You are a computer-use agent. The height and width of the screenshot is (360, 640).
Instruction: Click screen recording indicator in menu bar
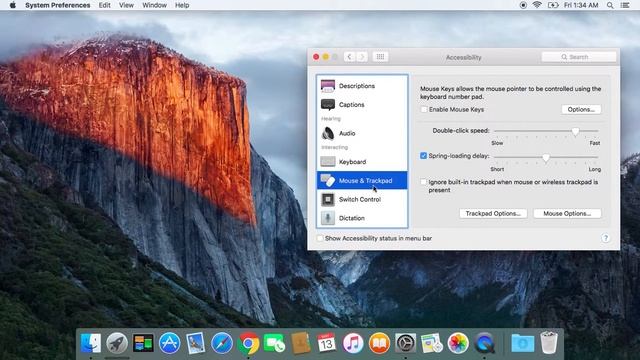523,5
